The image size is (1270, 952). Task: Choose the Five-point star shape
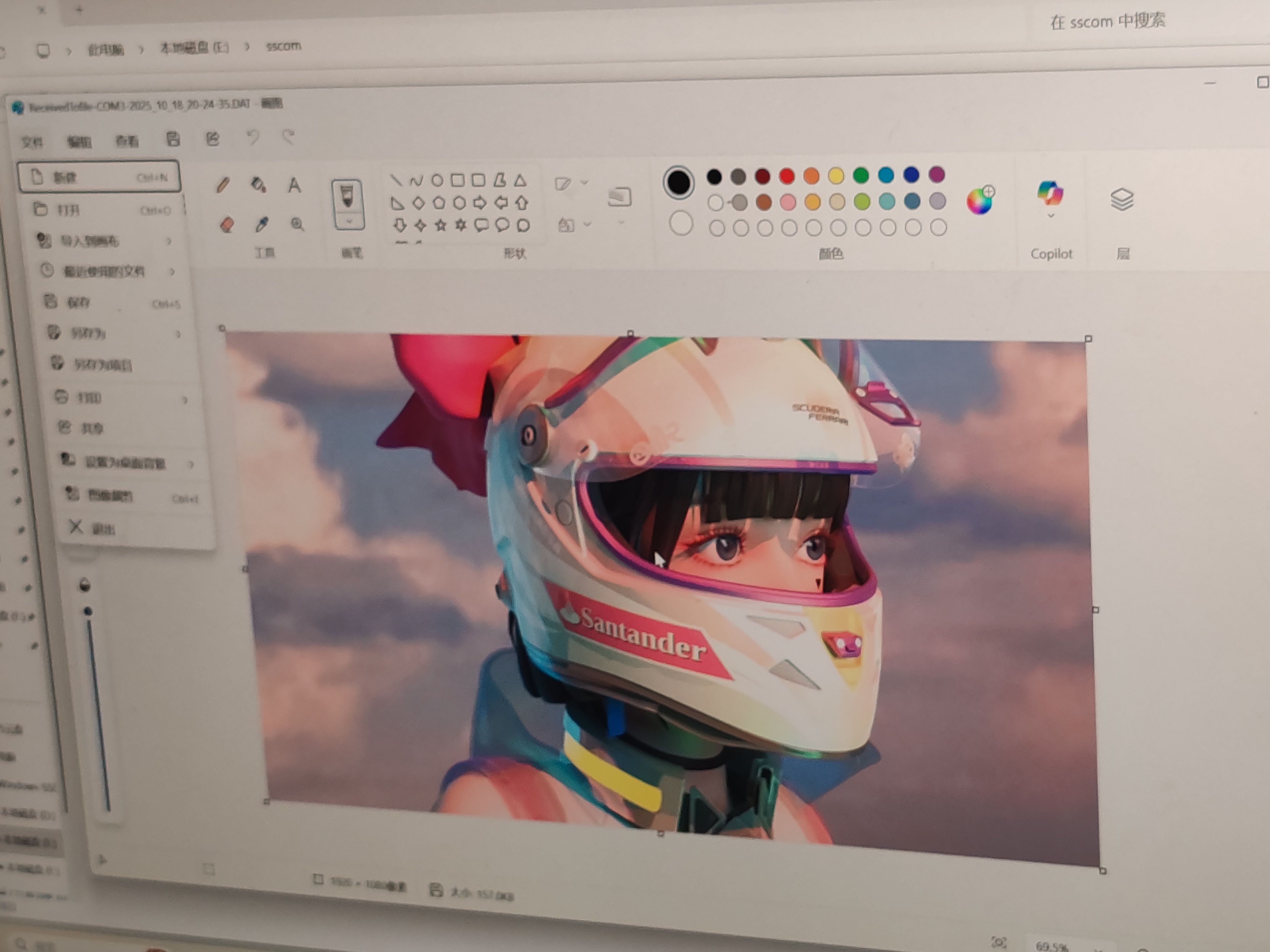tap(440, 225)
